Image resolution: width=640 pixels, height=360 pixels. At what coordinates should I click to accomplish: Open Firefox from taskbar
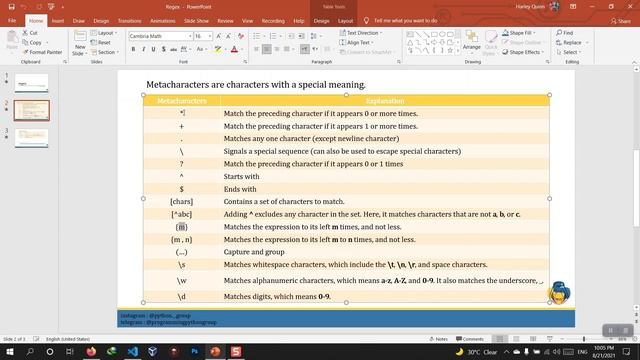pyautogui.click(x=91, y=351)
